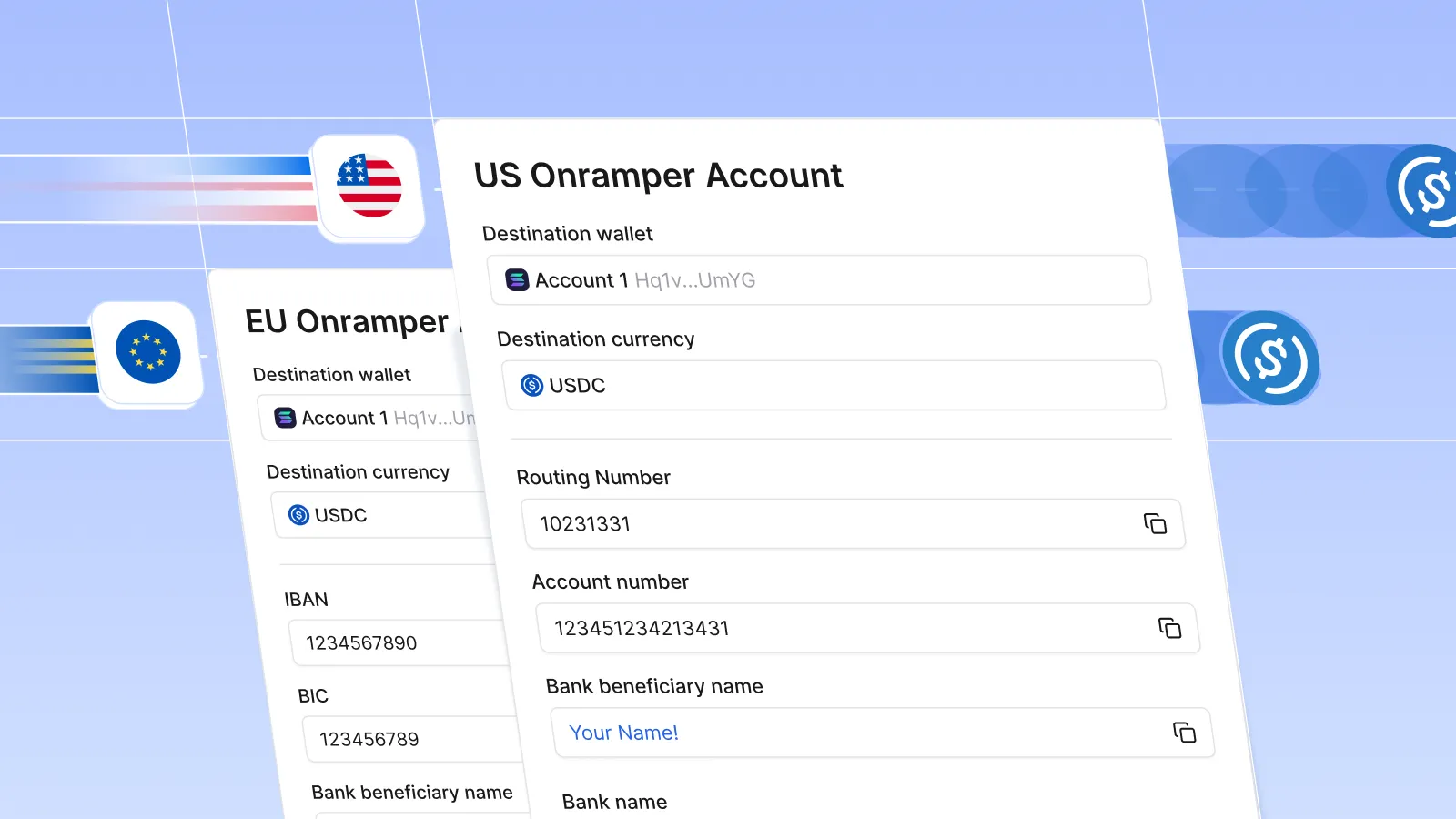Click the USDC logo in EU Destination currency field

pos(298,515)
